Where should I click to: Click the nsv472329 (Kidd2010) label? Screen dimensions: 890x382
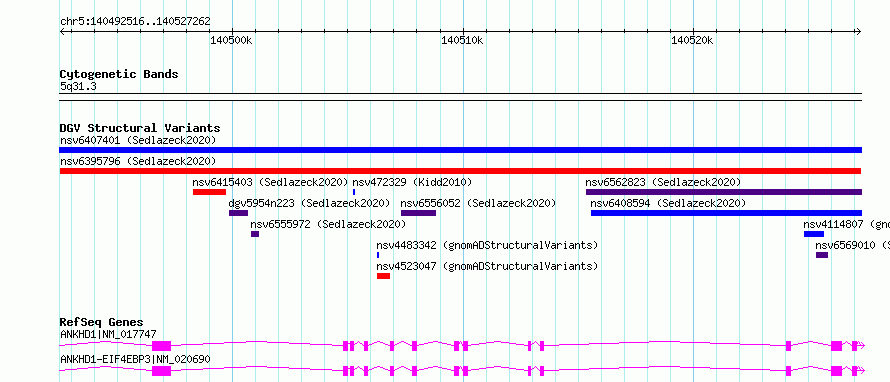412,182
